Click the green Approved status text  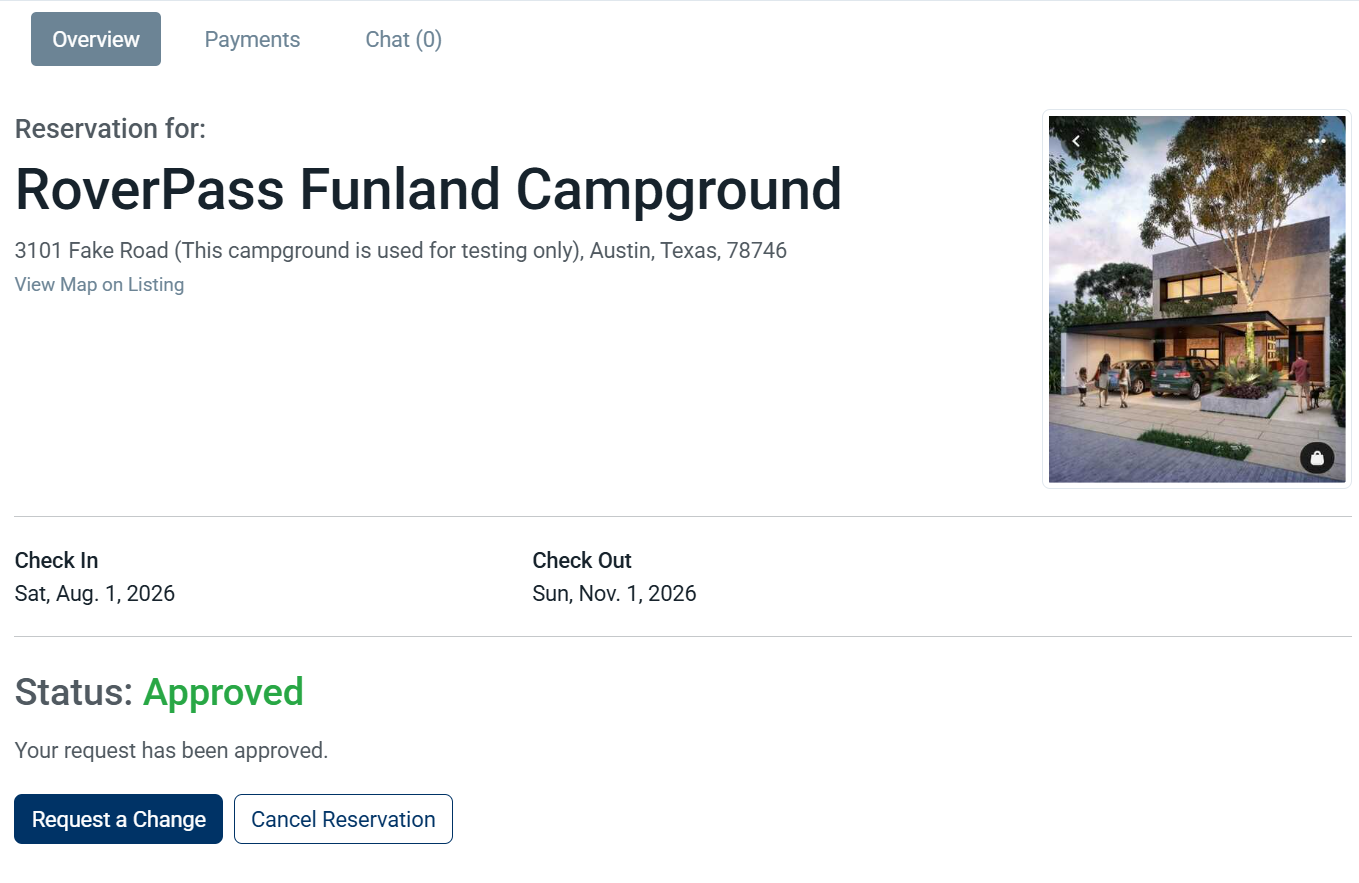tap(223, 692)
